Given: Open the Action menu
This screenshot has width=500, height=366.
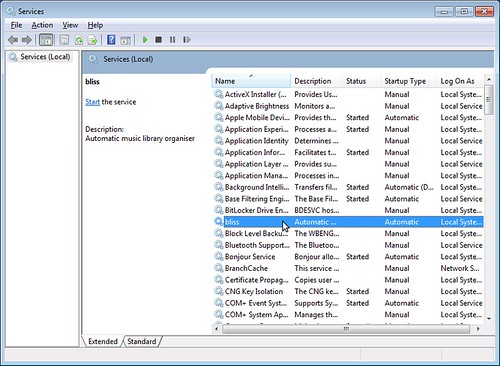Looking at the screenshot, I should 42,25.
